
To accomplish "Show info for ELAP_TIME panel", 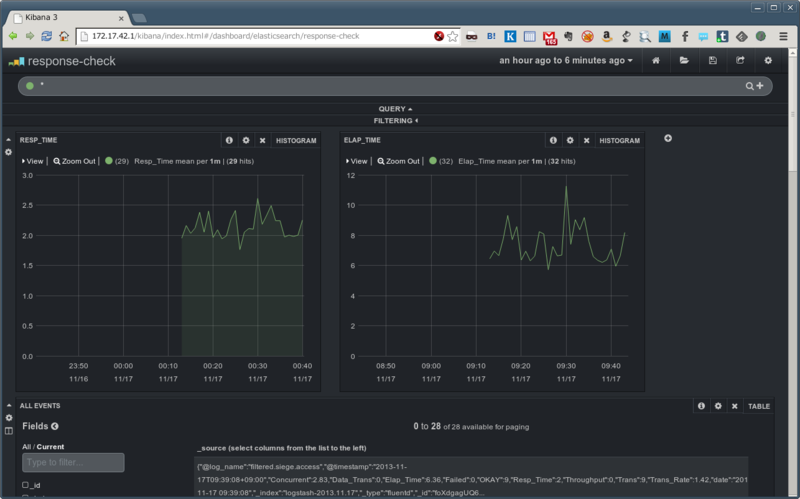I will tap(553, 140).
